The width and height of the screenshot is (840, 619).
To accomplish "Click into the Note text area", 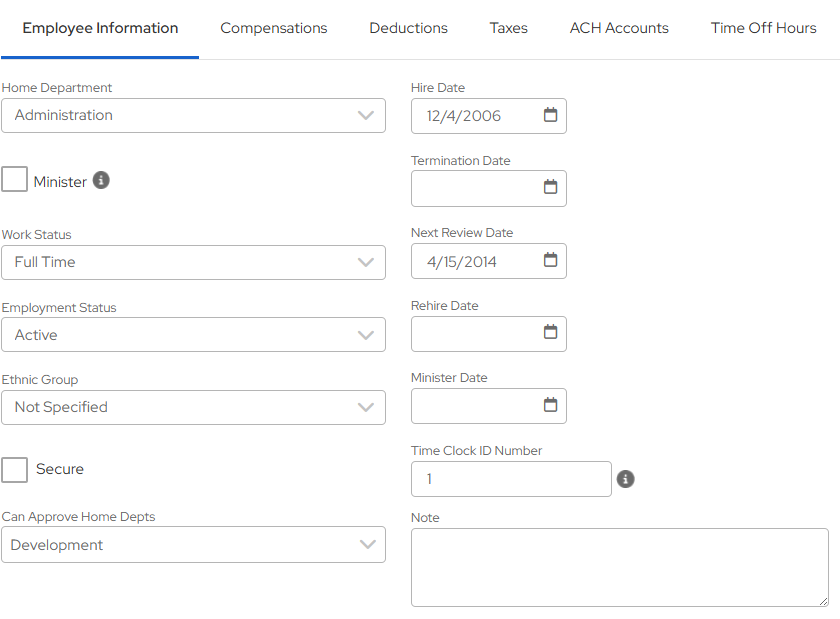I will (x=619, y=567).
